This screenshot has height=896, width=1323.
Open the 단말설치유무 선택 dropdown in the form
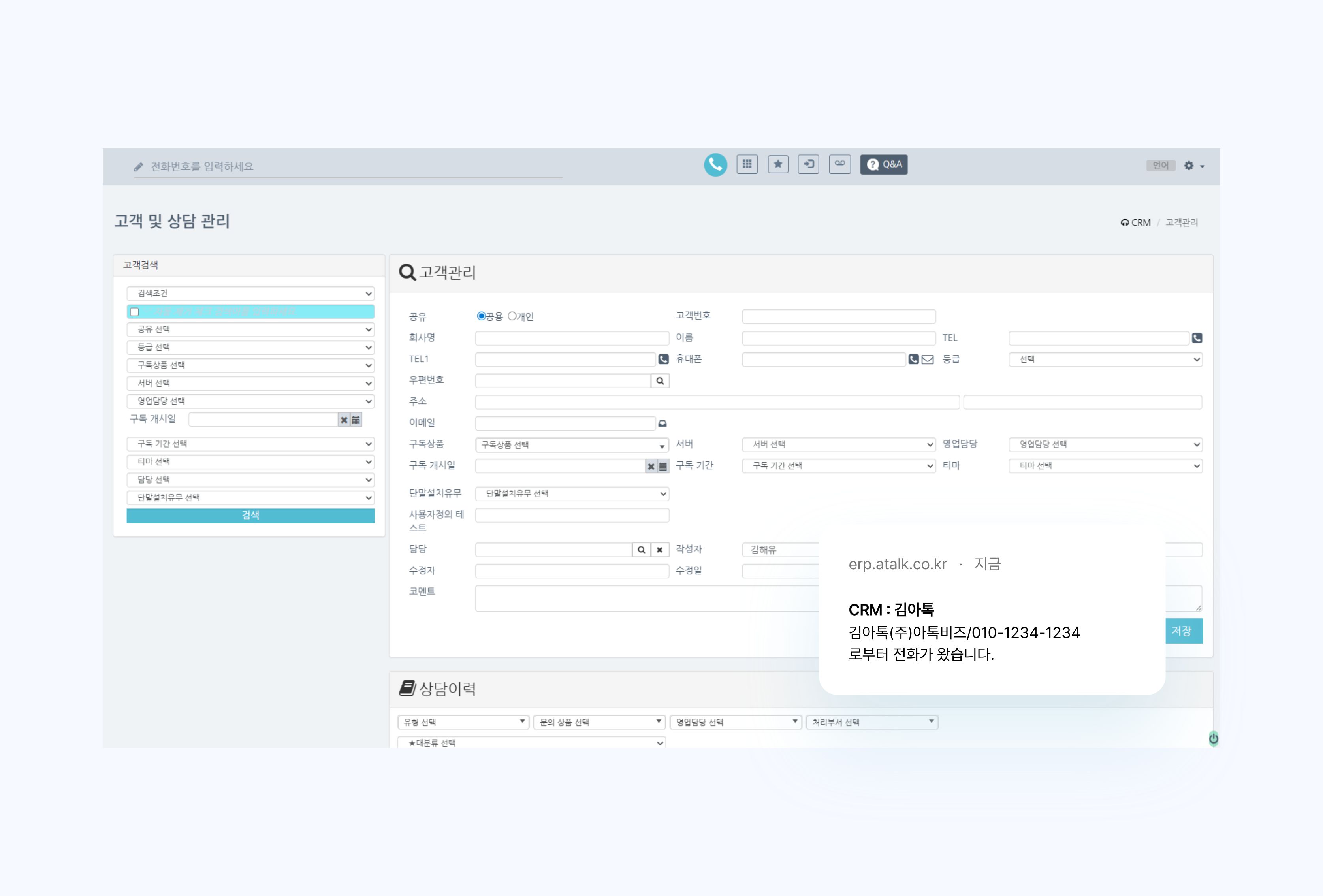(x=572, y=493)
